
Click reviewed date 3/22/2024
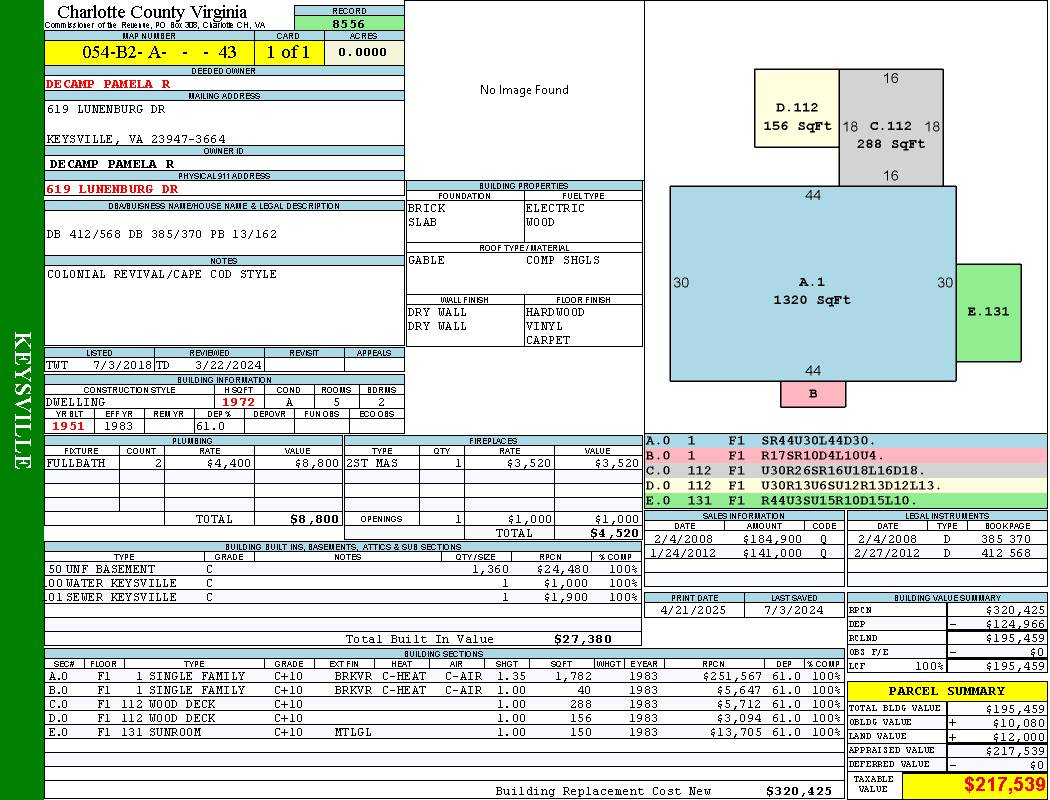tap(228, 366)
